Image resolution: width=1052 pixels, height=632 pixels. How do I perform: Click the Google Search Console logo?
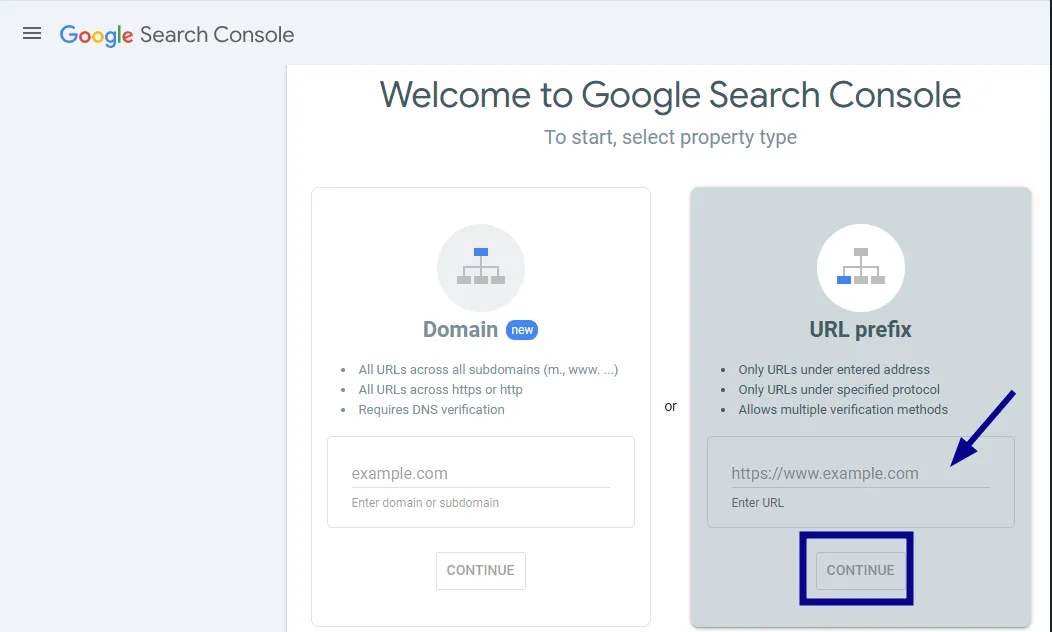(x=176, y=35)
